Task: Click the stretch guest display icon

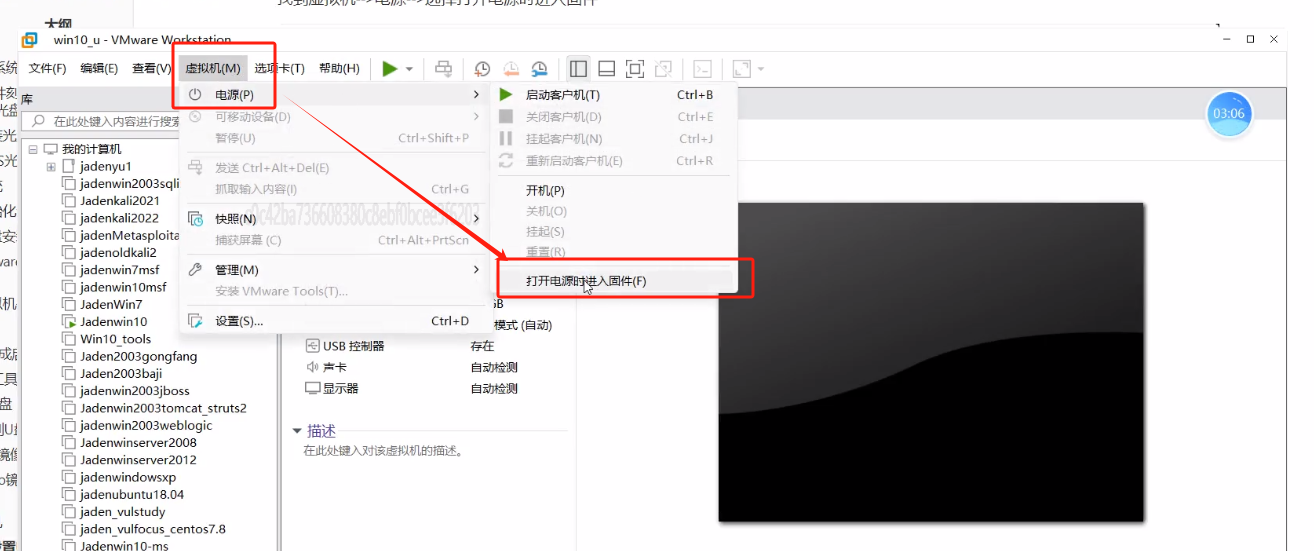Action: [741, 68]
